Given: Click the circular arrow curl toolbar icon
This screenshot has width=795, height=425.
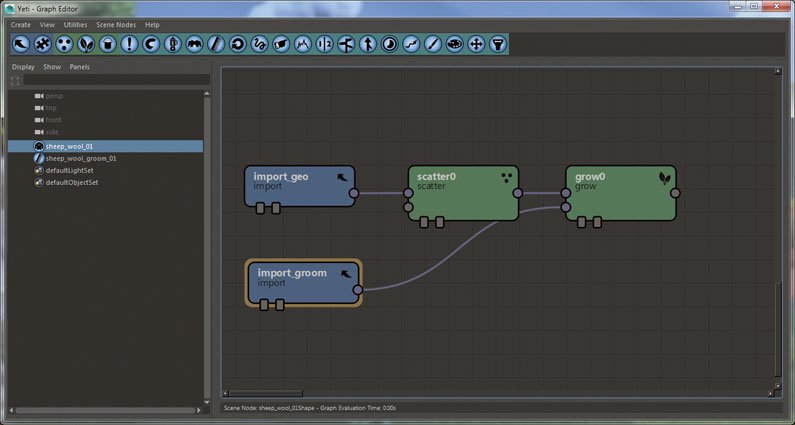Looking at the screenshot, I should (x=238, y=44).
